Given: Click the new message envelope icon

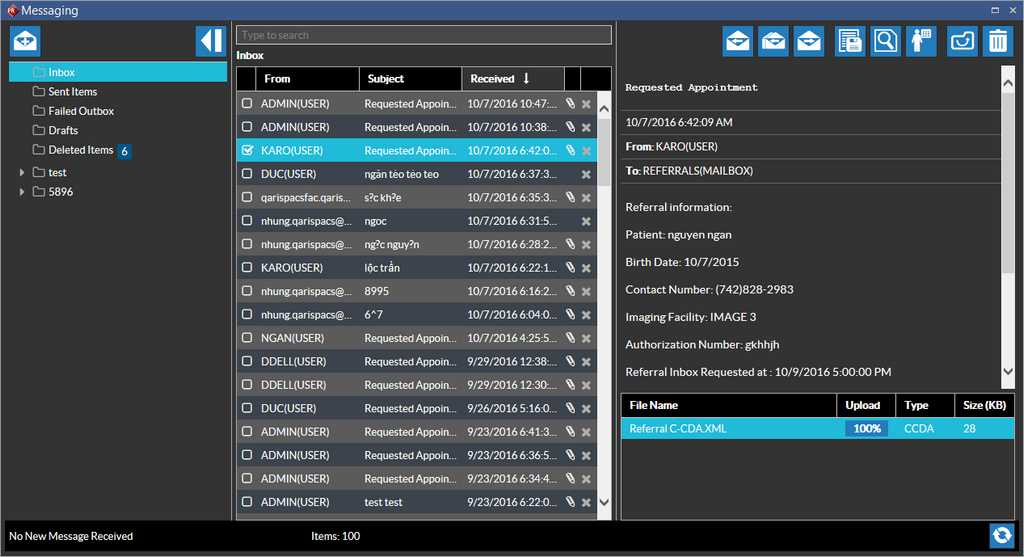Looking at the screenshot, I should [x=25, y=41].
